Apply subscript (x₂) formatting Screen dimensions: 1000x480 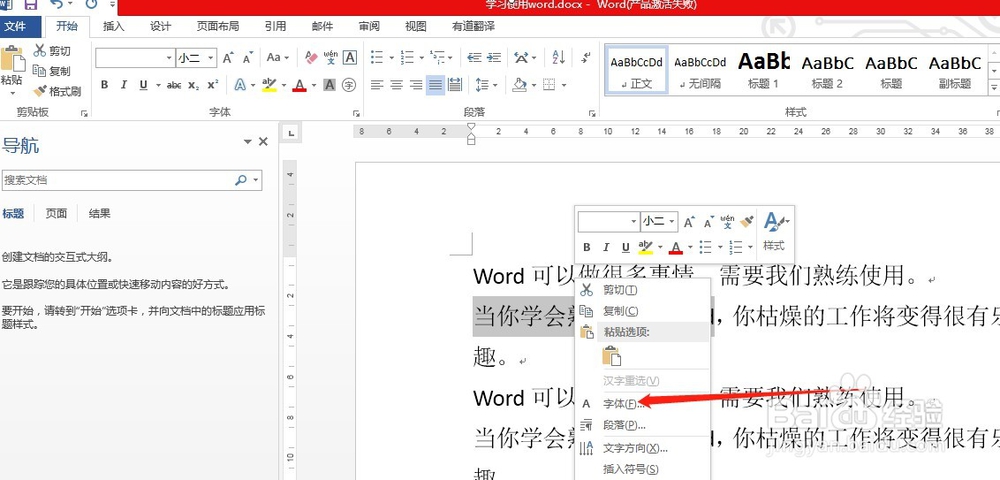point(193,85)
